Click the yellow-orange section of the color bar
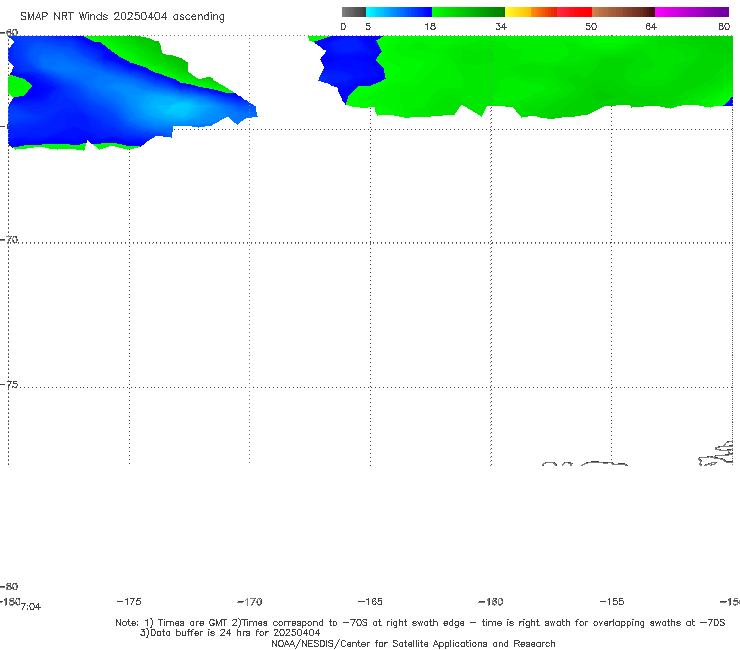Image resolution: width=740 pixels, height=650 pixels. [531, 12]
